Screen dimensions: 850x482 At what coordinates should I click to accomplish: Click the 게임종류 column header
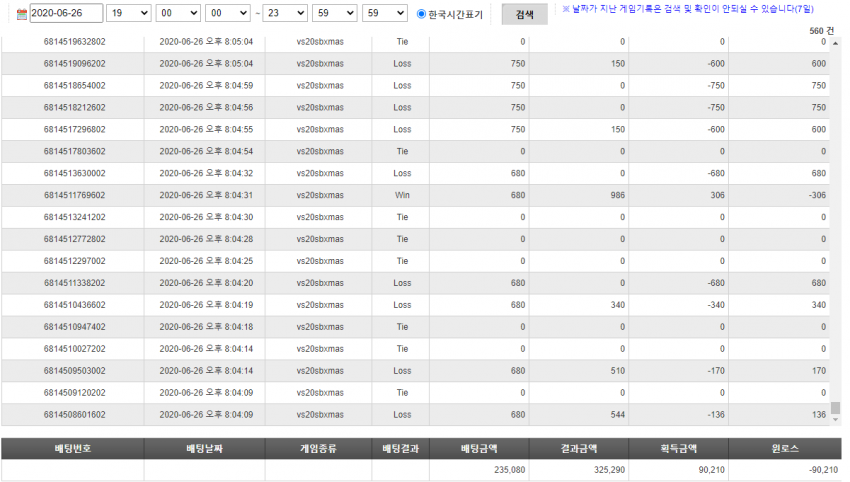pyautogui.click(x=318, y=449)
